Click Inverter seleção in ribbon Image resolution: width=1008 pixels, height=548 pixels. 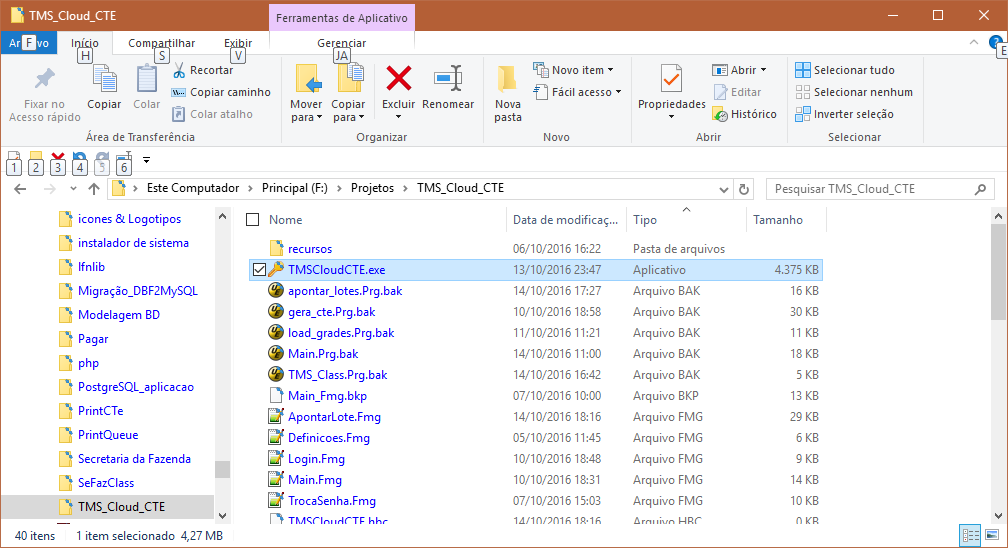tap(844, 114)
